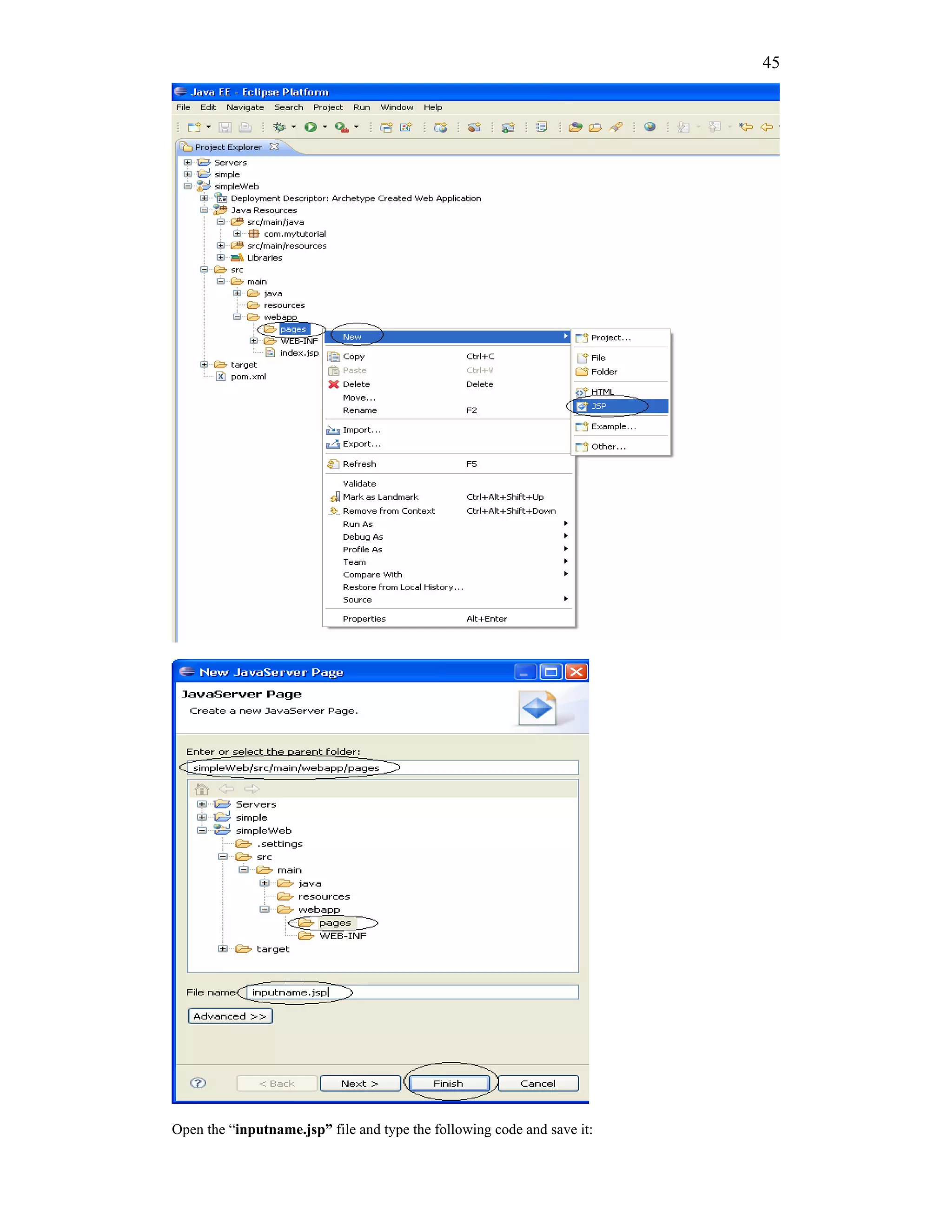
Task: Click the Last Edit Location arrow icon
Action: click(746, 127)
